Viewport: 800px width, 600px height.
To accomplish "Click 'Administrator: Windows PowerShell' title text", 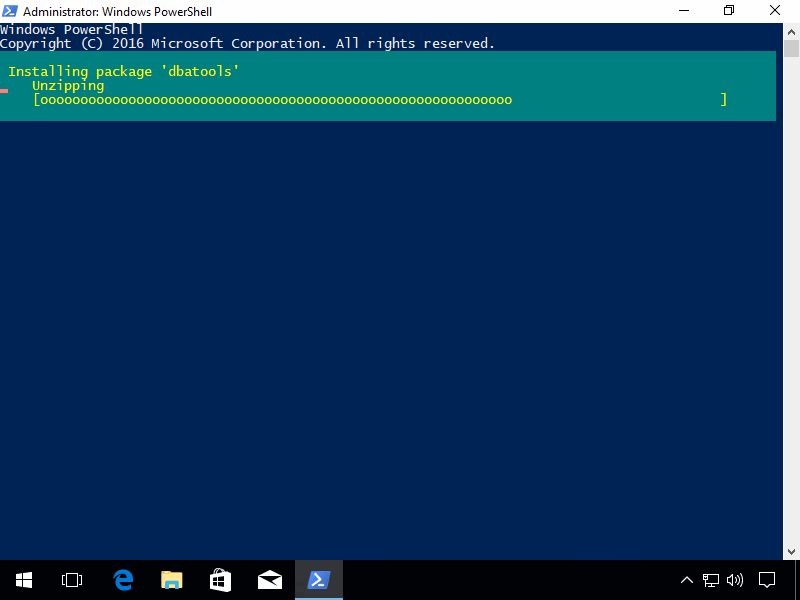I will pyautogui.click(x=117, y=11).
